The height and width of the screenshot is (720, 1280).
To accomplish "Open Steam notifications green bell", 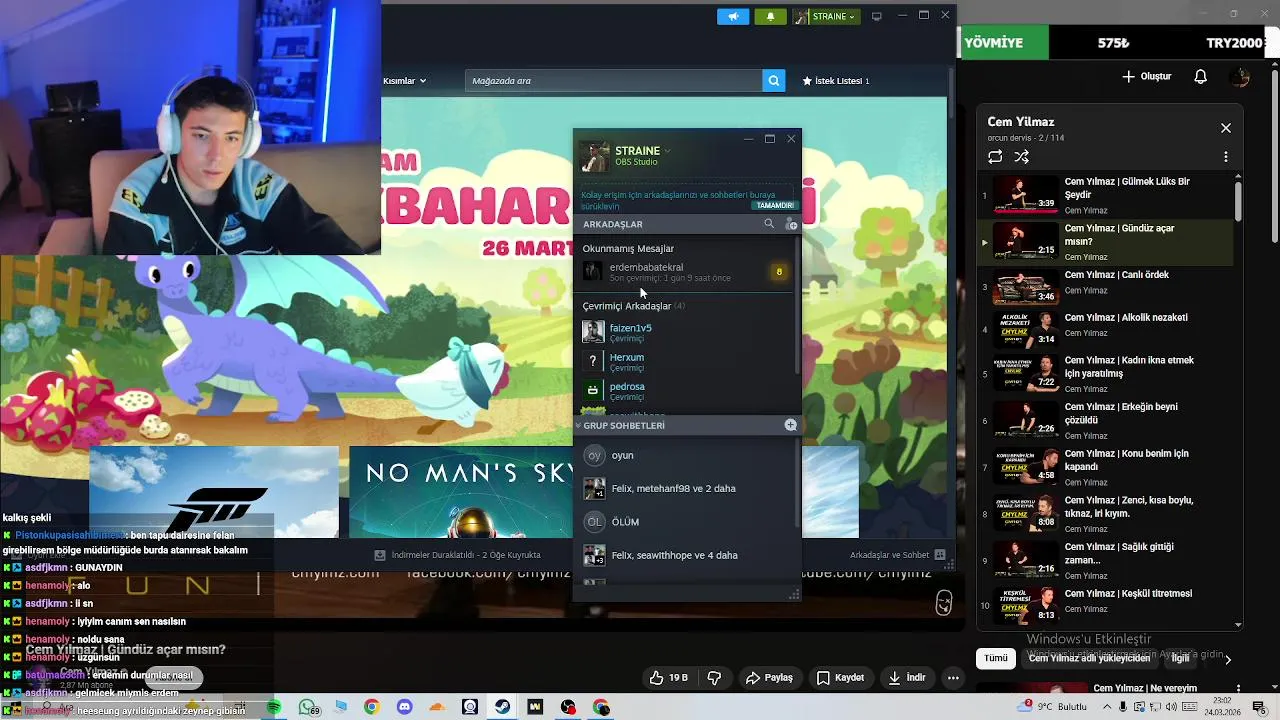I will coord(770,16).
